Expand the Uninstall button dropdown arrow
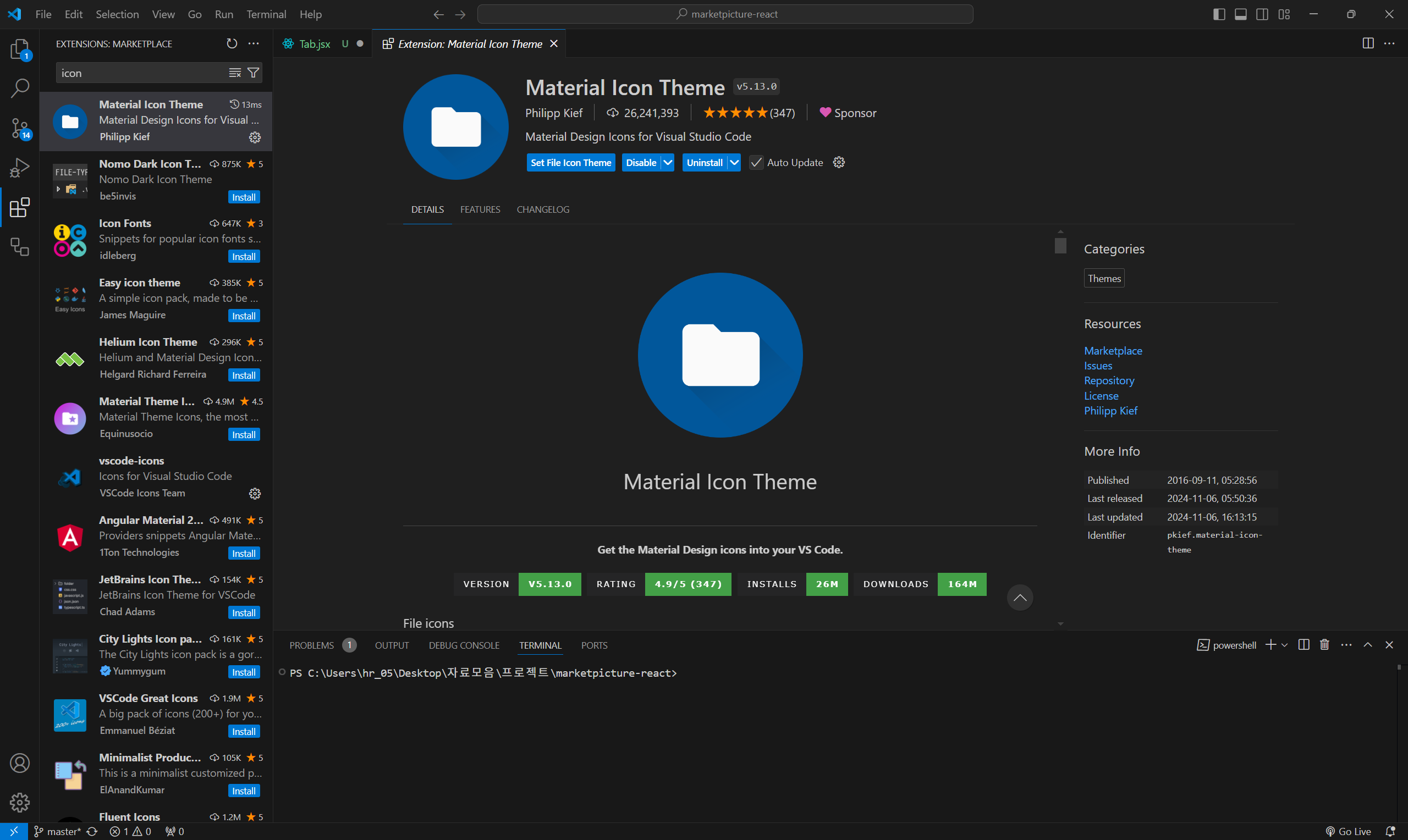 click(734, 163)
